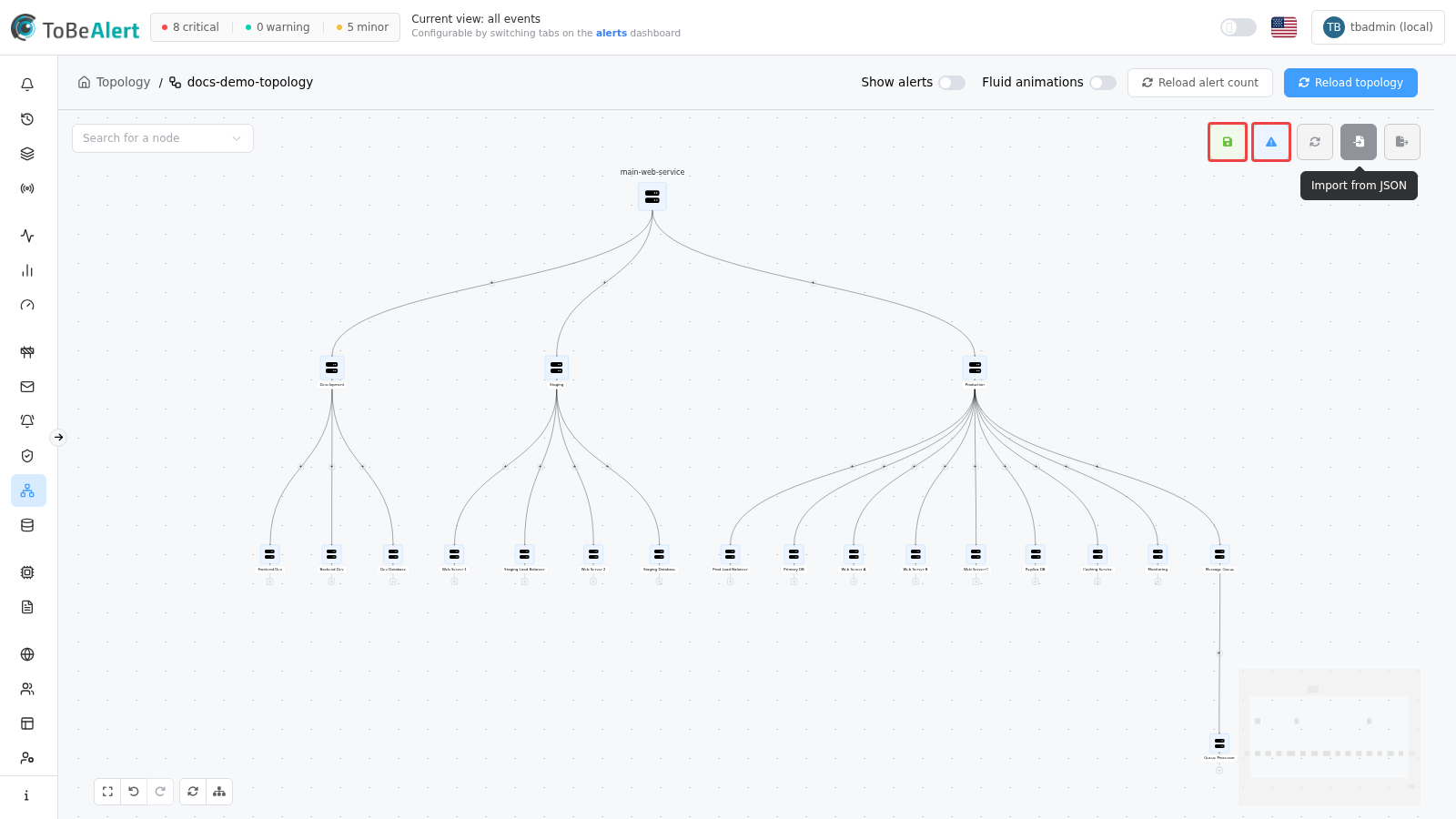This screenshot has height=819, width=1456.
Task: Open the layers stack sidebar icon
Action: click(x=27, y=154)
